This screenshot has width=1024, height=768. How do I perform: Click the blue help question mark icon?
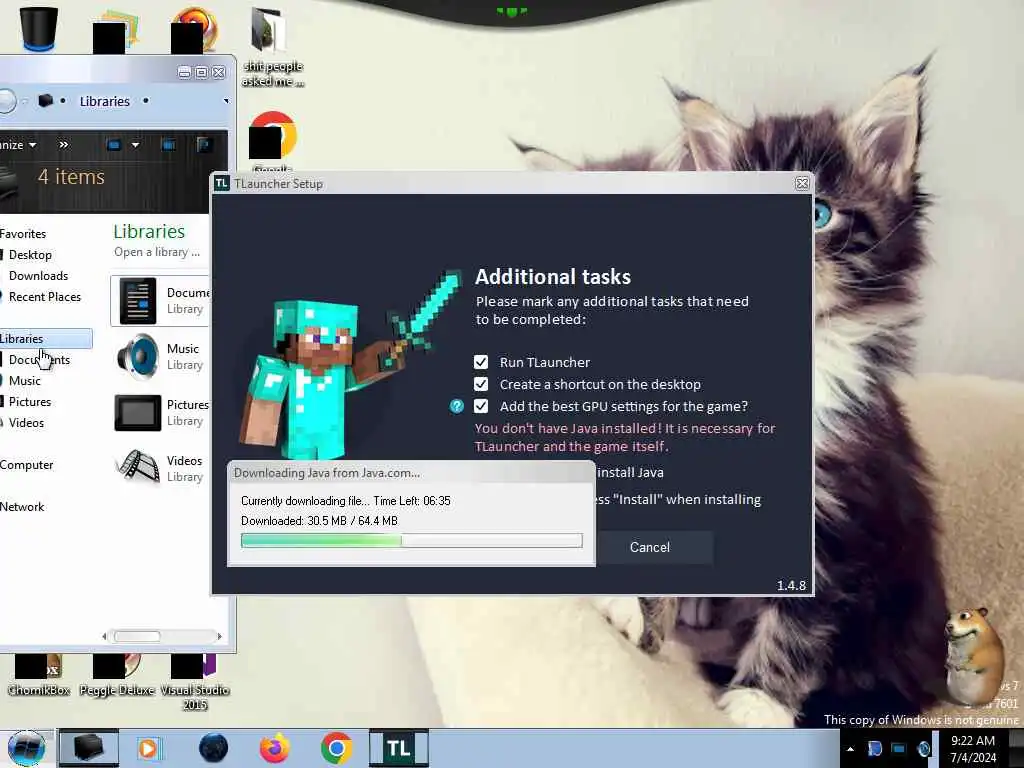[x=456, y=406]
